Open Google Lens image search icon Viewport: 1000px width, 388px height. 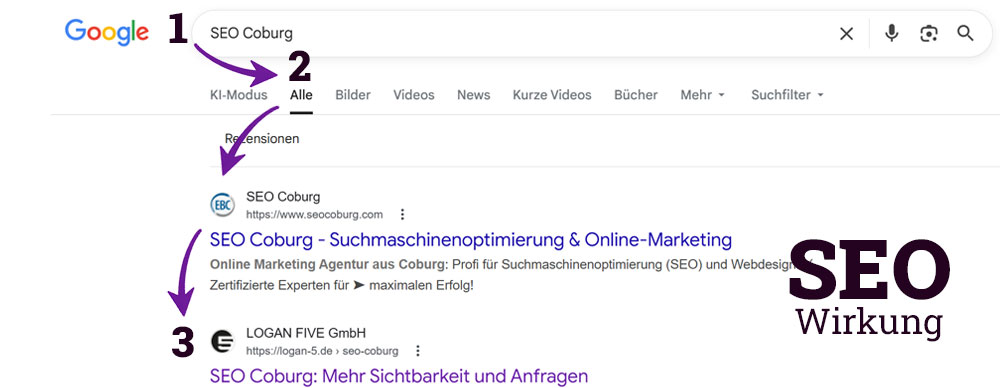[x=929, y=34]
